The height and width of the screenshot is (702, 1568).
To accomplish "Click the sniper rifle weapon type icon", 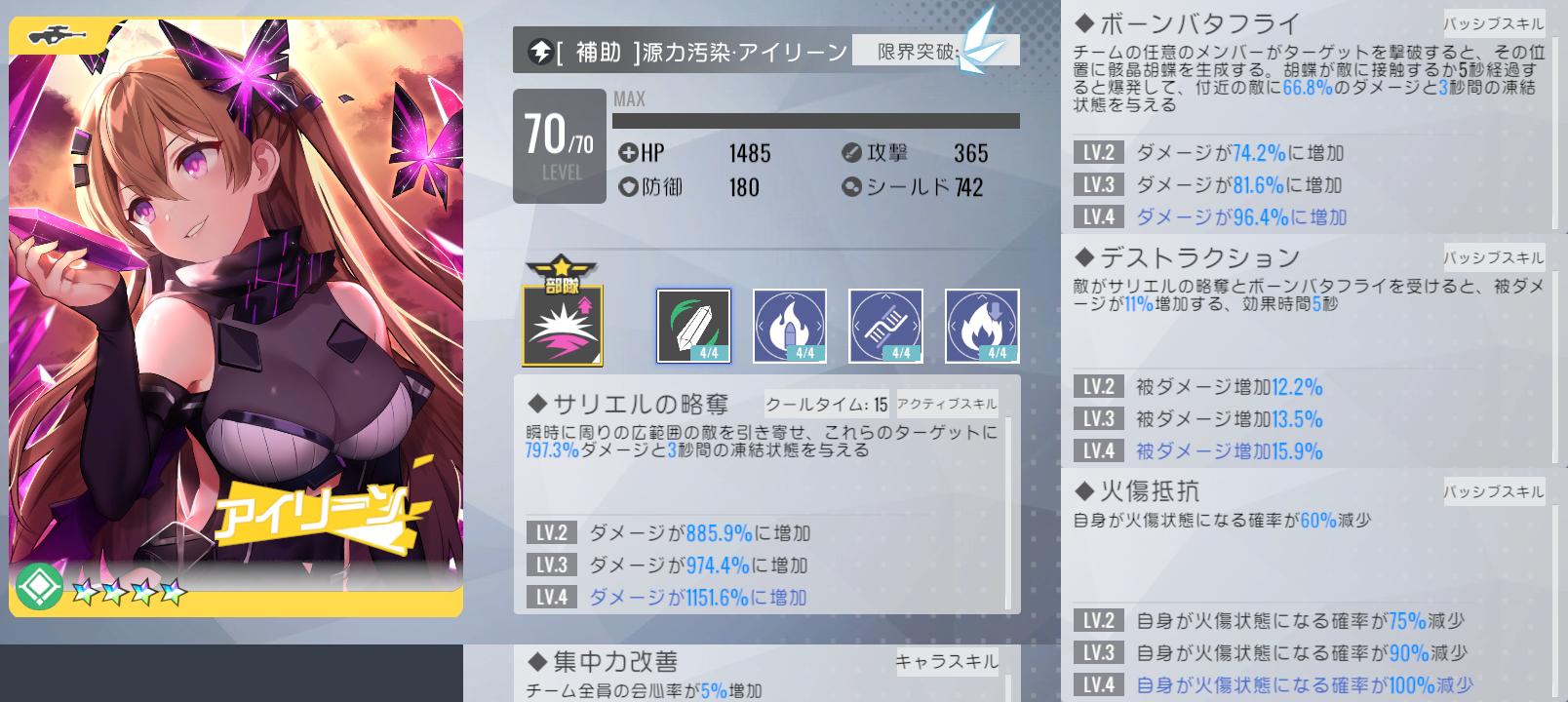I will point(58,35).
